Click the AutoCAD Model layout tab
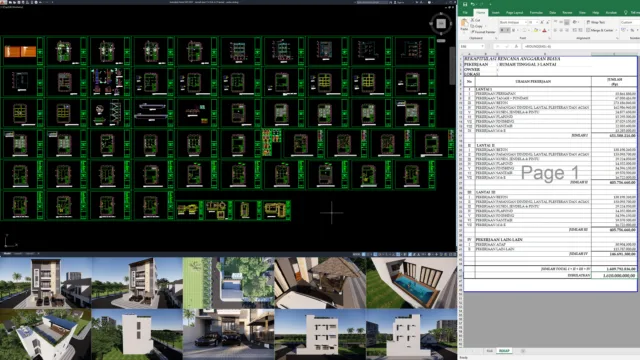 click(7, 254)
